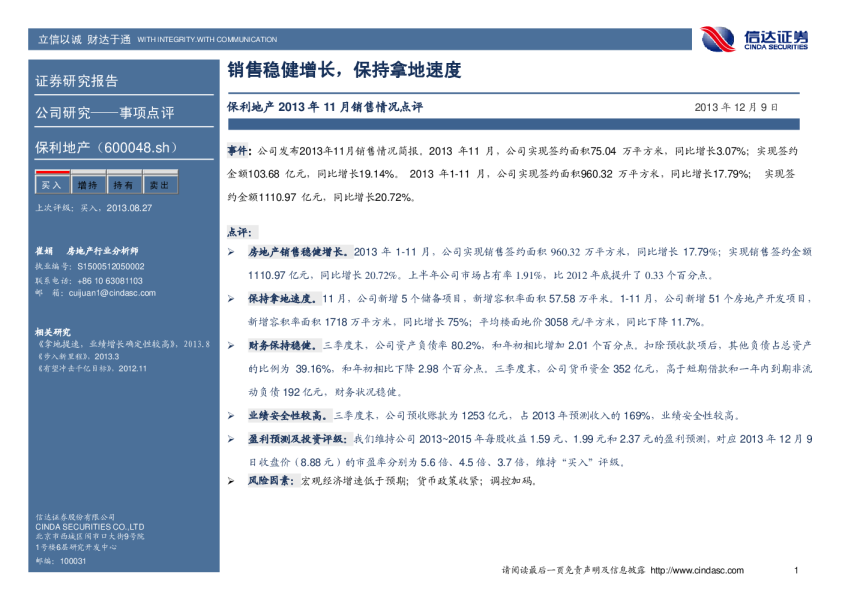Click the arrow bullet beside 保持拿地速度
The height and width of the screenshot is (595, 842).
[232, 299]
